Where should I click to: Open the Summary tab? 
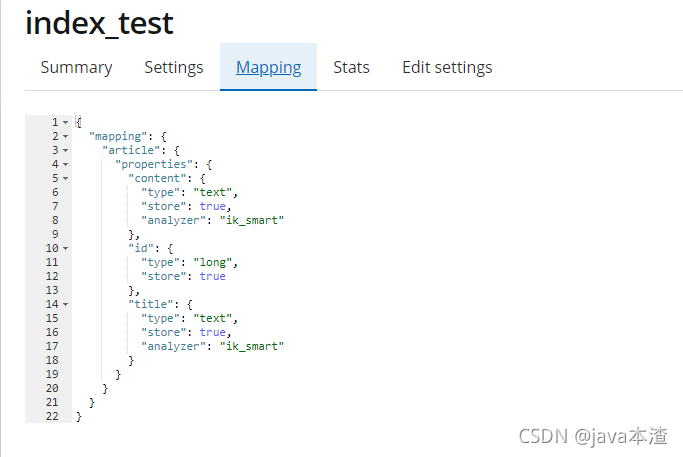(76, 68)
